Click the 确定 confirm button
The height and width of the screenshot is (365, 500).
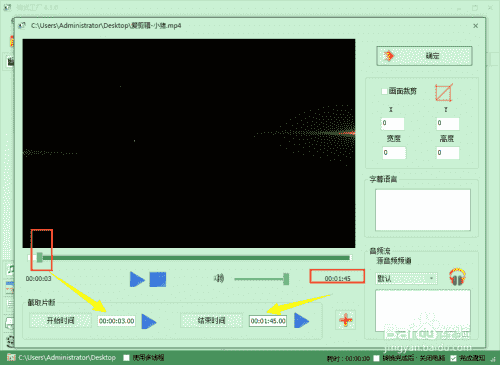(424, 56)
